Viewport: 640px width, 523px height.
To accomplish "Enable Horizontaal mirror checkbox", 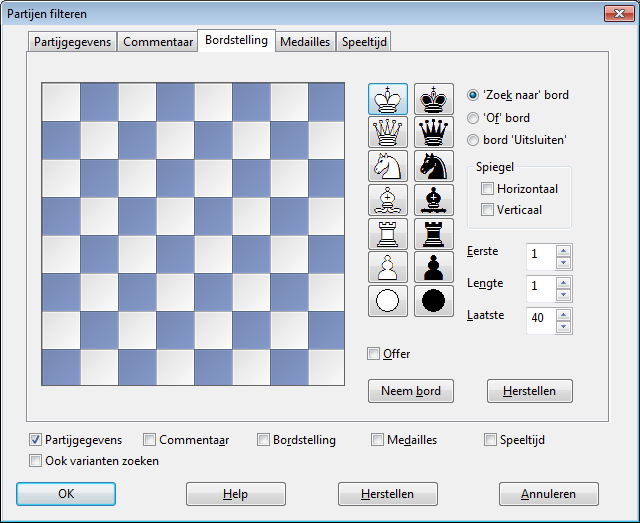I will click(x=488, y=188).
